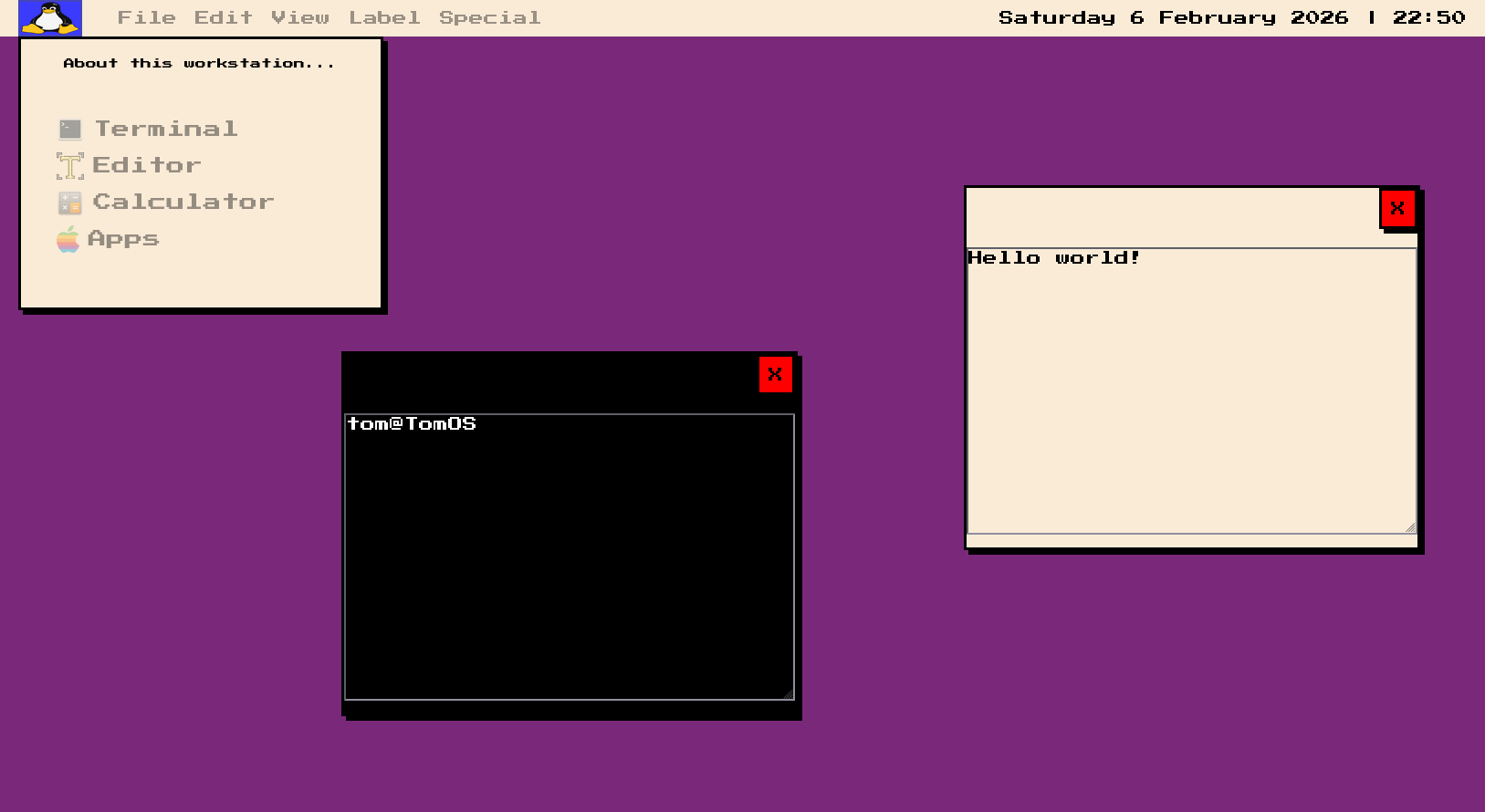Choose the Calculator label in the menu

point(183,202)
